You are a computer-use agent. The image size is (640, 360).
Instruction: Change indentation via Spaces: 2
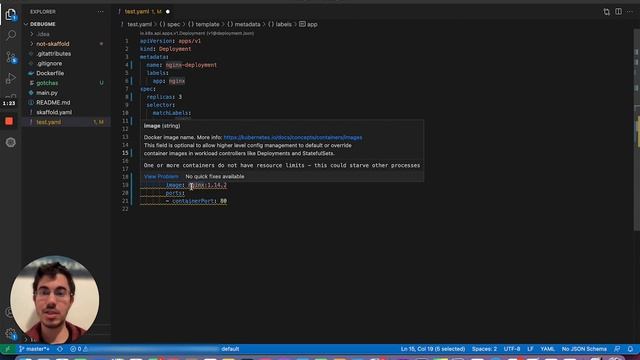click(484, 349)
